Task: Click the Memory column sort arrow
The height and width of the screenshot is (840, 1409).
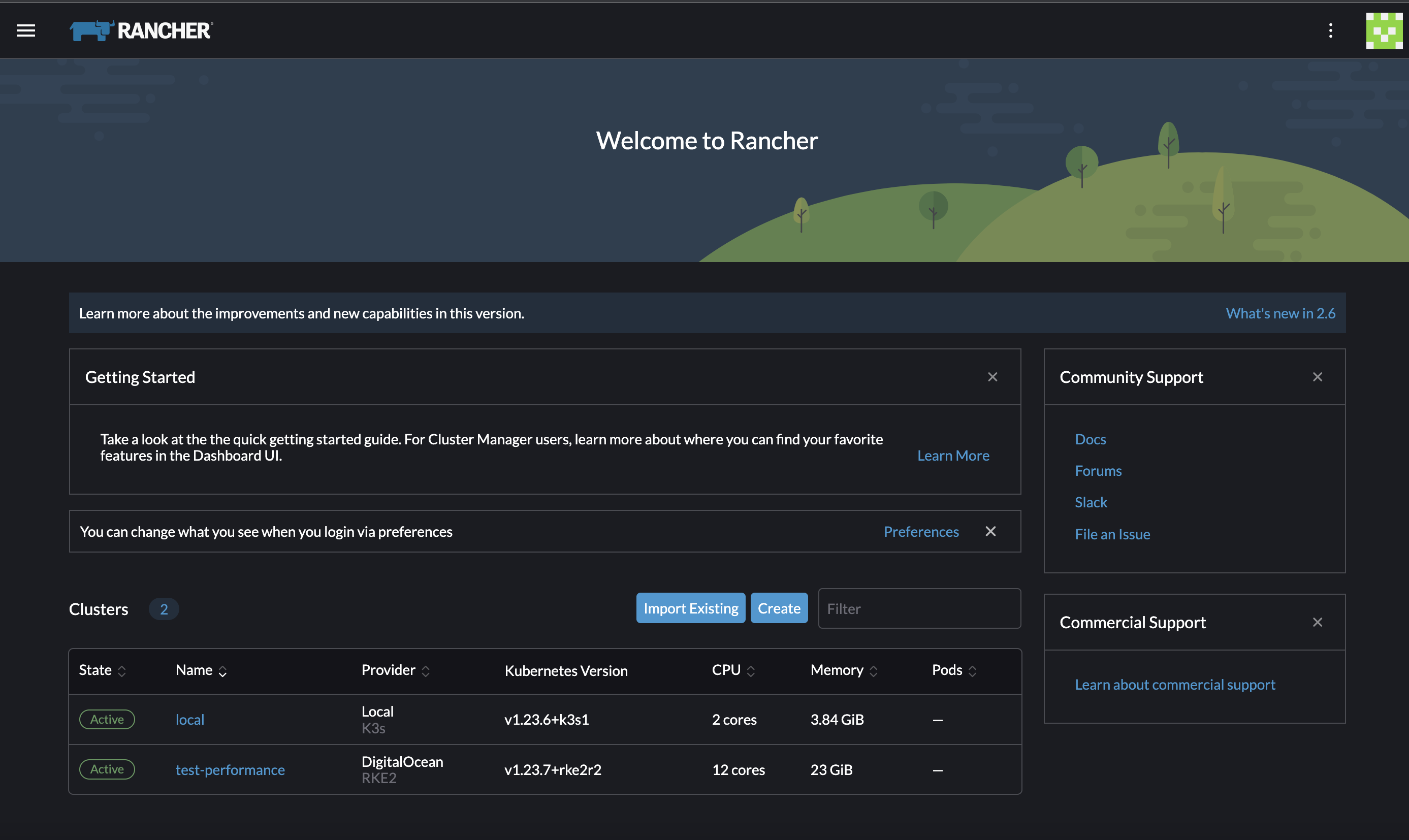Action: pos(873,670)
